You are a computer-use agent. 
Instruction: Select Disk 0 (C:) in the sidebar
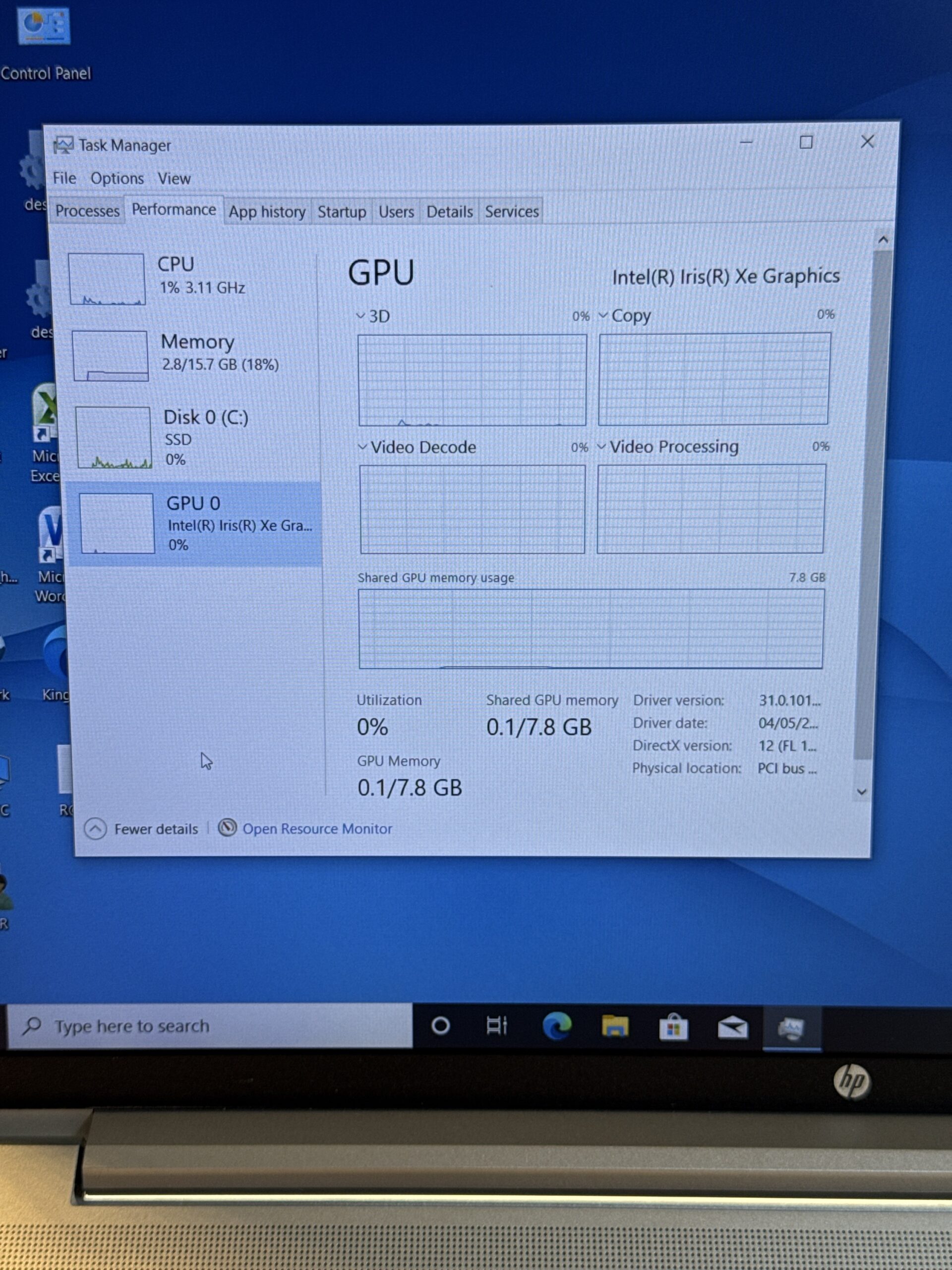pyautogui.click(x=194, y=437)
